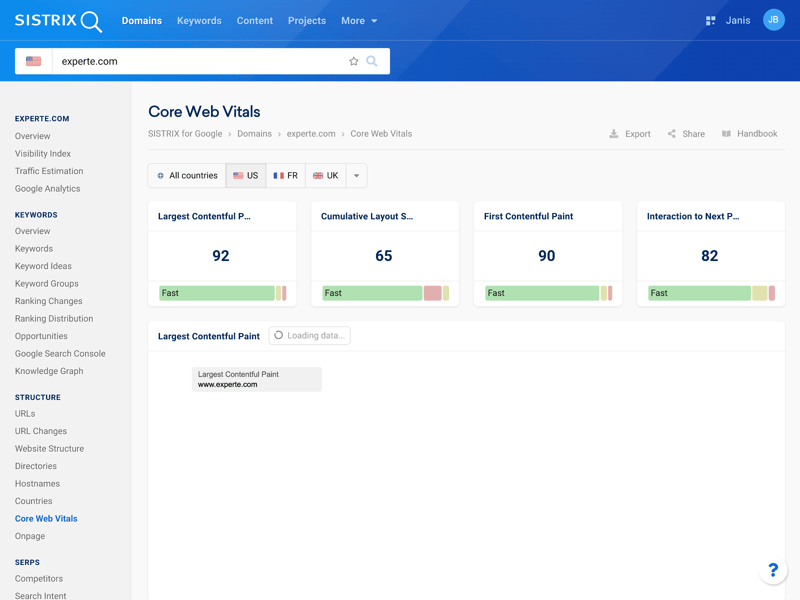Go to the Projects tab
The height and width of the screenshot is (600, 800).
(306, 21)
